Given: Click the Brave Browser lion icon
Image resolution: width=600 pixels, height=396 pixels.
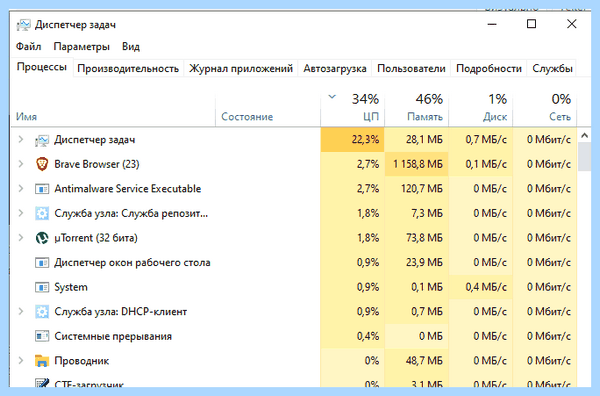Looking at the screenshot, I should point(42,165).
